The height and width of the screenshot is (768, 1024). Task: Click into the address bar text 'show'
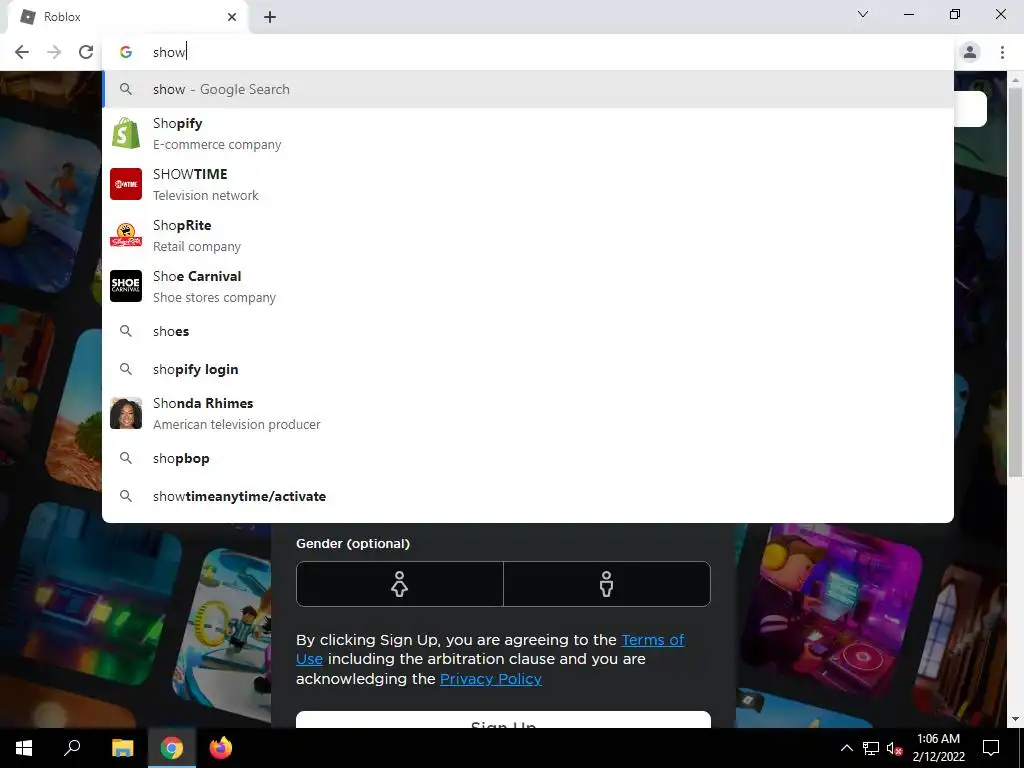pyautogui.click(x=169, y=52)
